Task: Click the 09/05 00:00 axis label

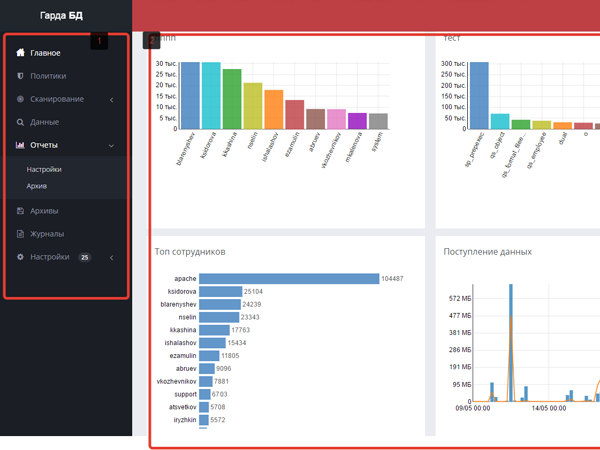Action: point(473,408)
